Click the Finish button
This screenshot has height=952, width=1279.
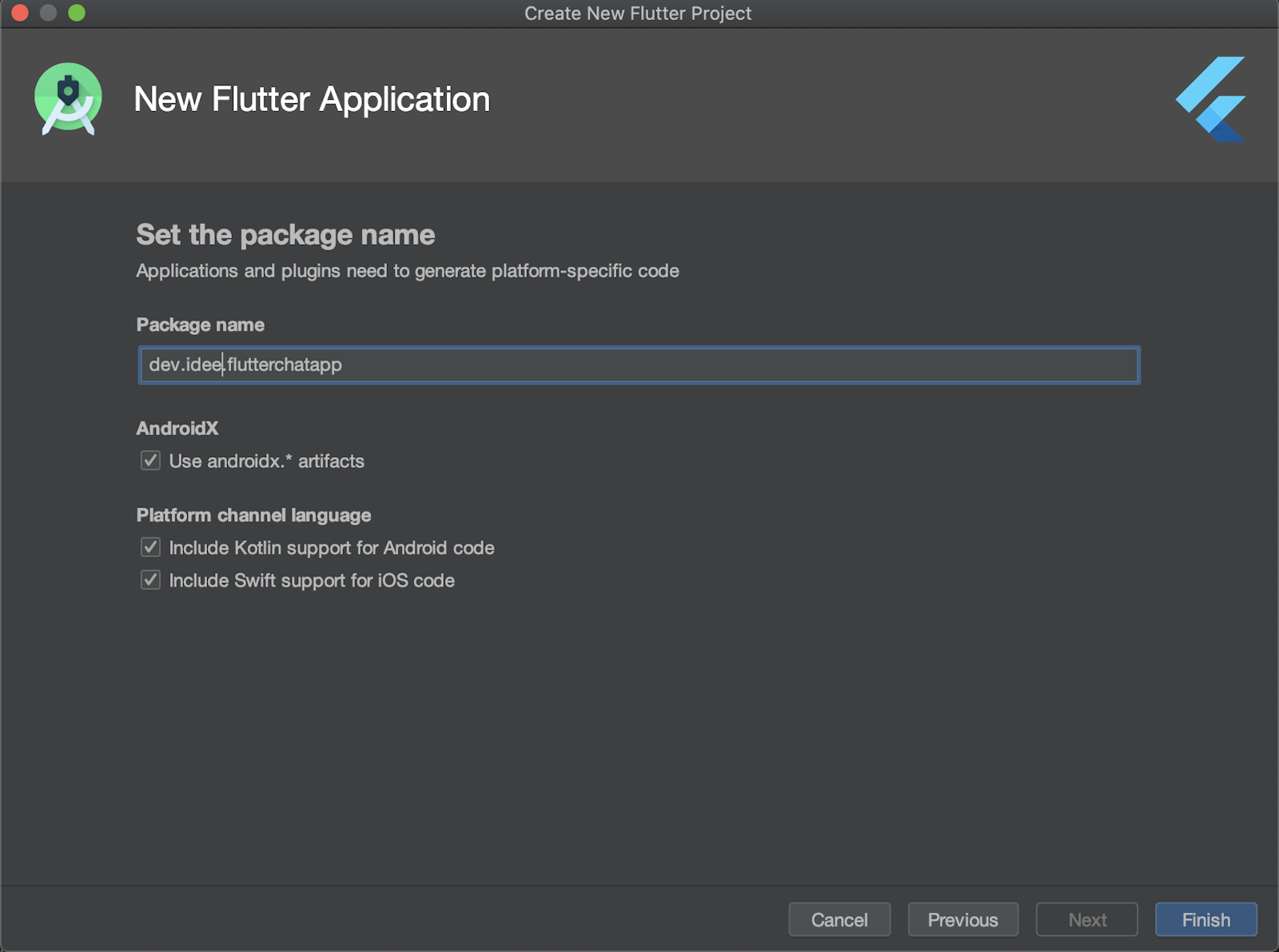pos(1206,919)
